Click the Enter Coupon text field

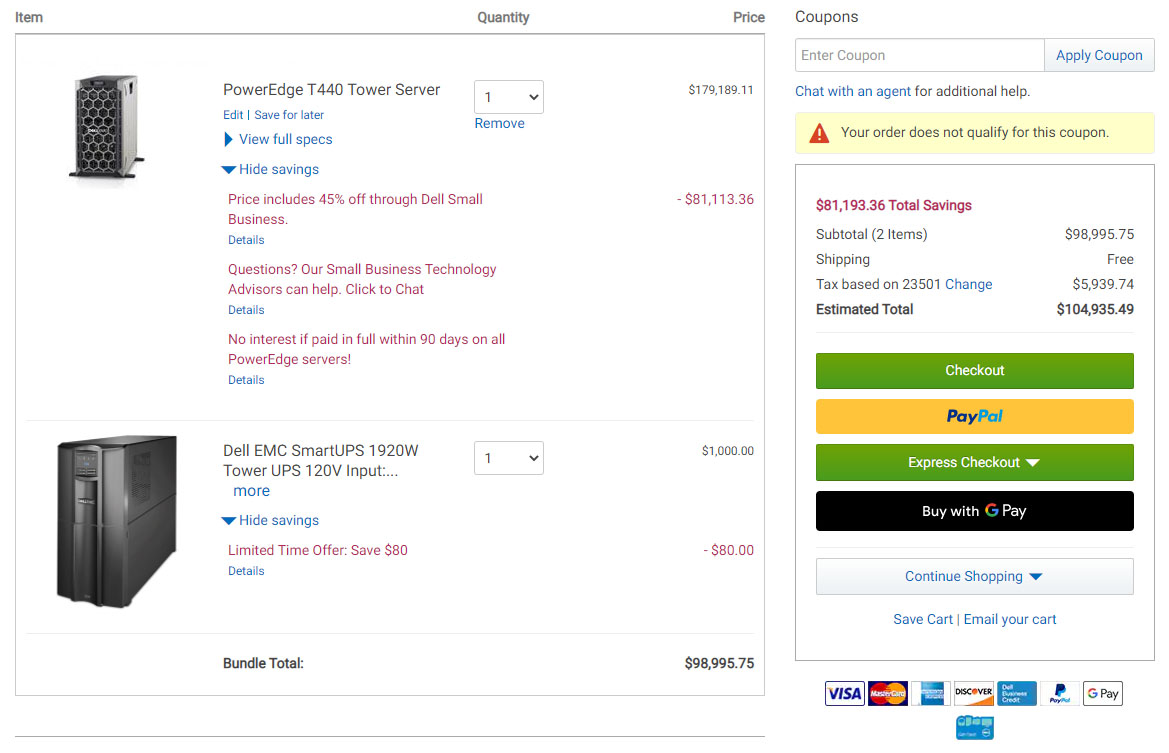pos(919,55)
